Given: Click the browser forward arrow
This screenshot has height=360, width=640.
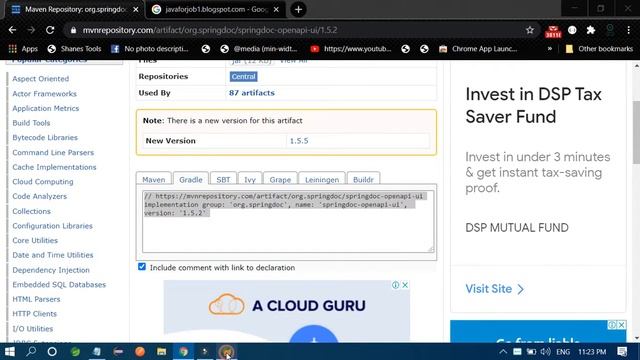Looking at the screenshot, I should tap(31, 30).
